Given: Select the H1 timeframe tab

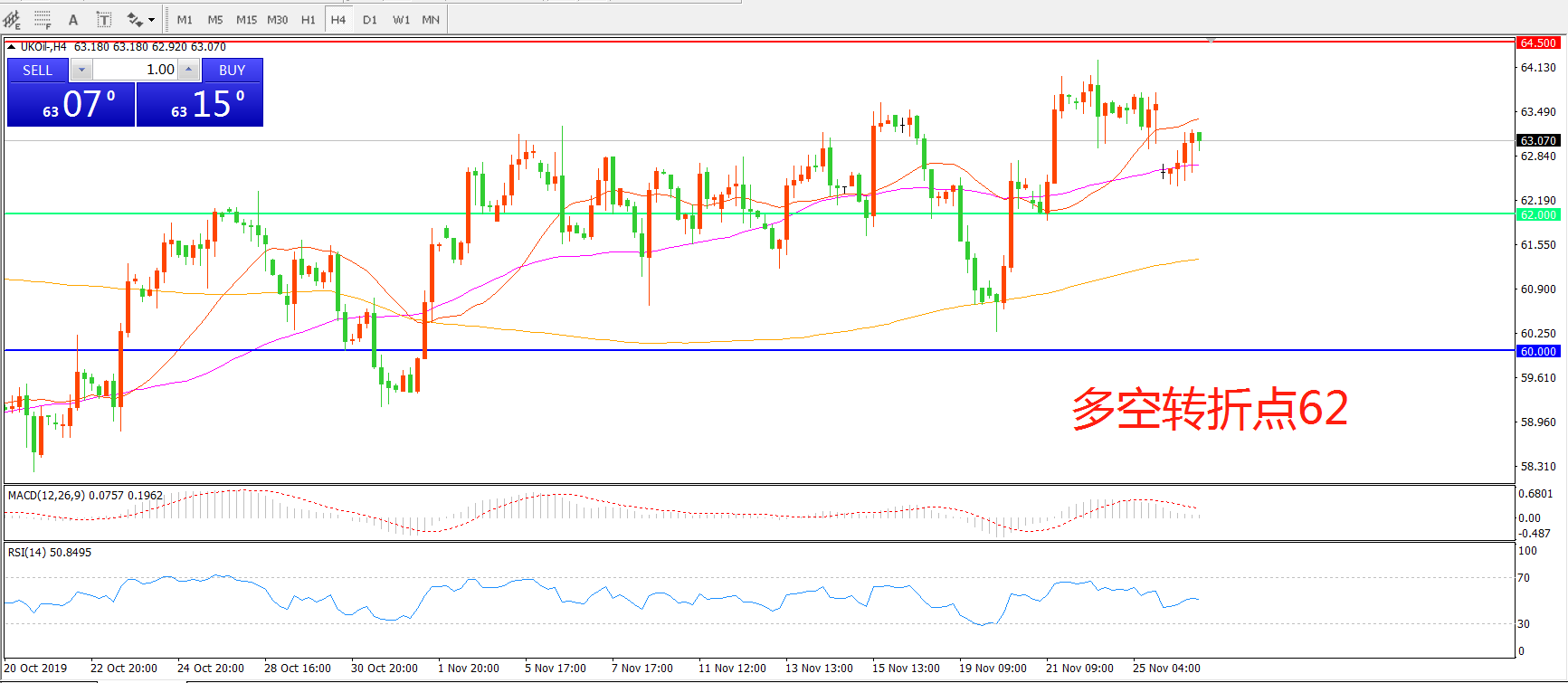Looking at the screenshot, I should pos(308,19).
